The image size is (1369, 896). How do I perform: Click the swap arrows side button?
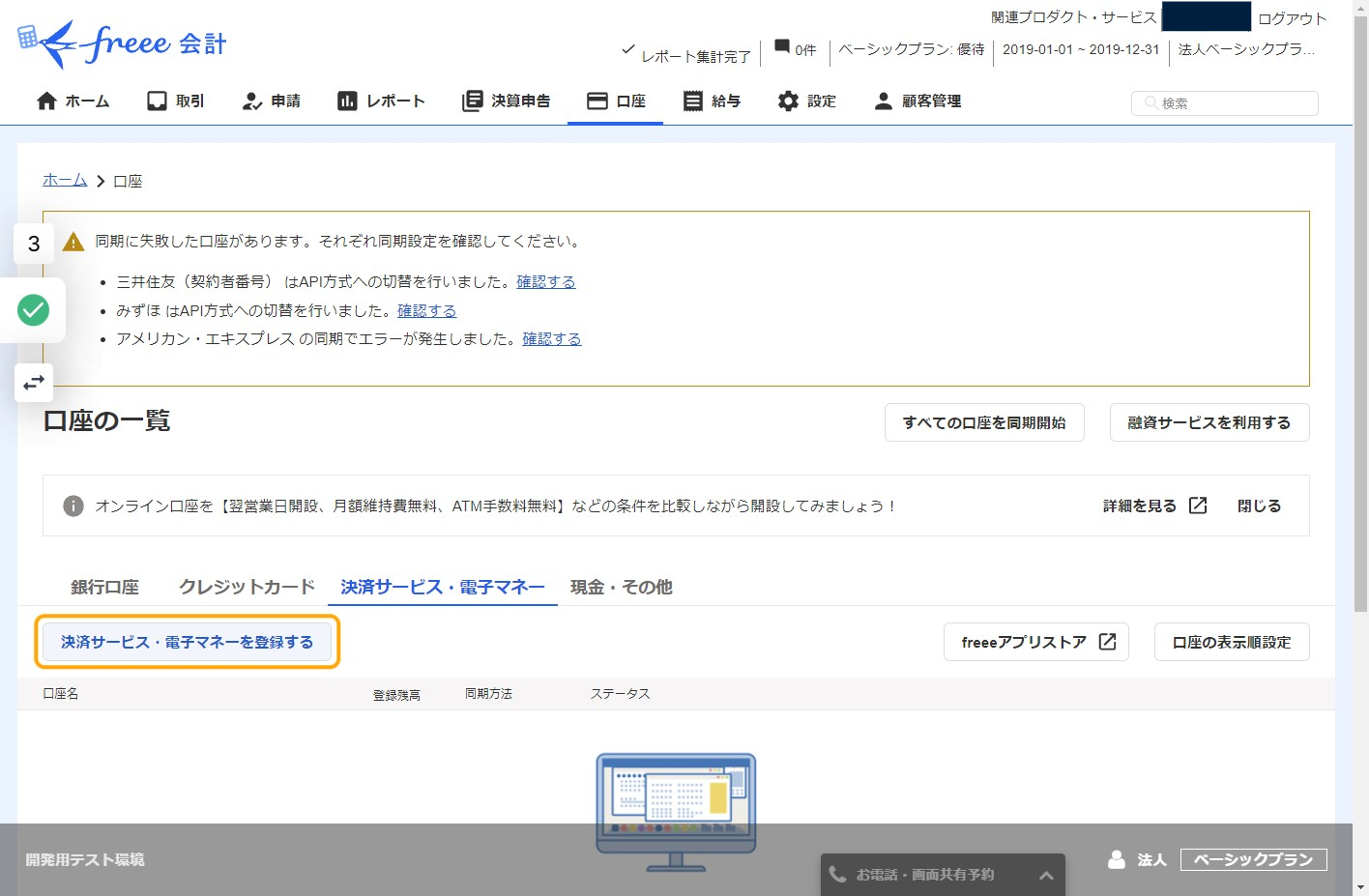point(34,383)
